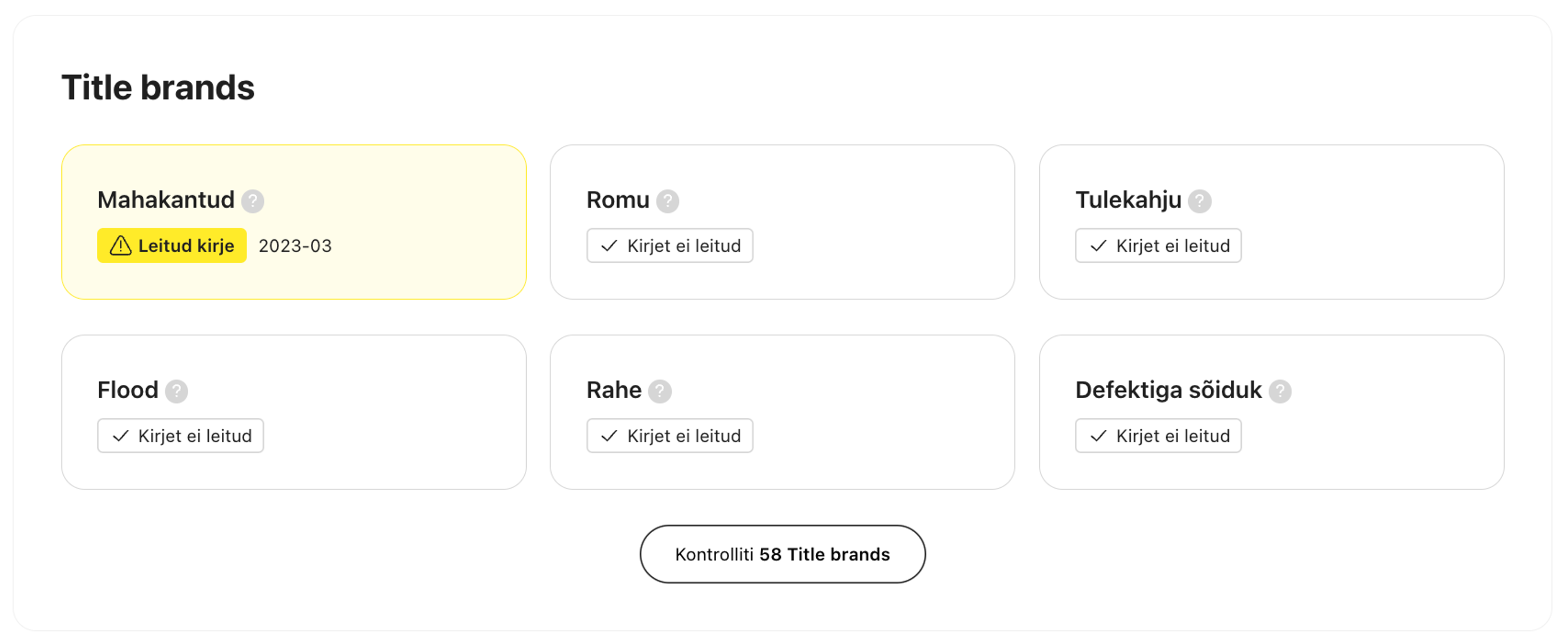Show the Flood help tooltip icon
1568x643 pixels.
point(176,391)
